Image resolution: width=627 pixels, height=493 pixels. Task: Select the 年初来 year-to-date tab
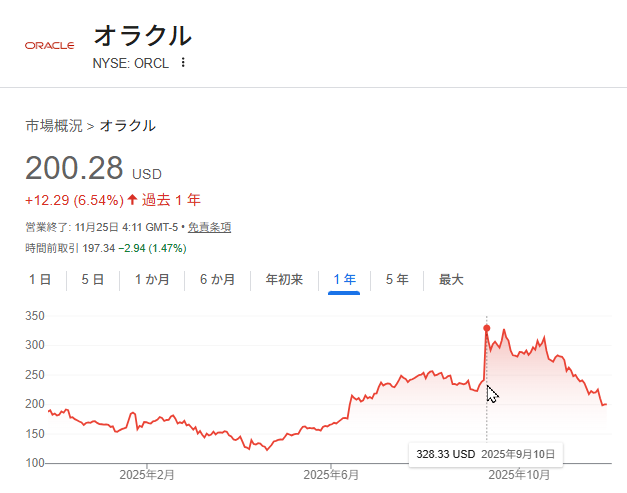coord(284,280)
